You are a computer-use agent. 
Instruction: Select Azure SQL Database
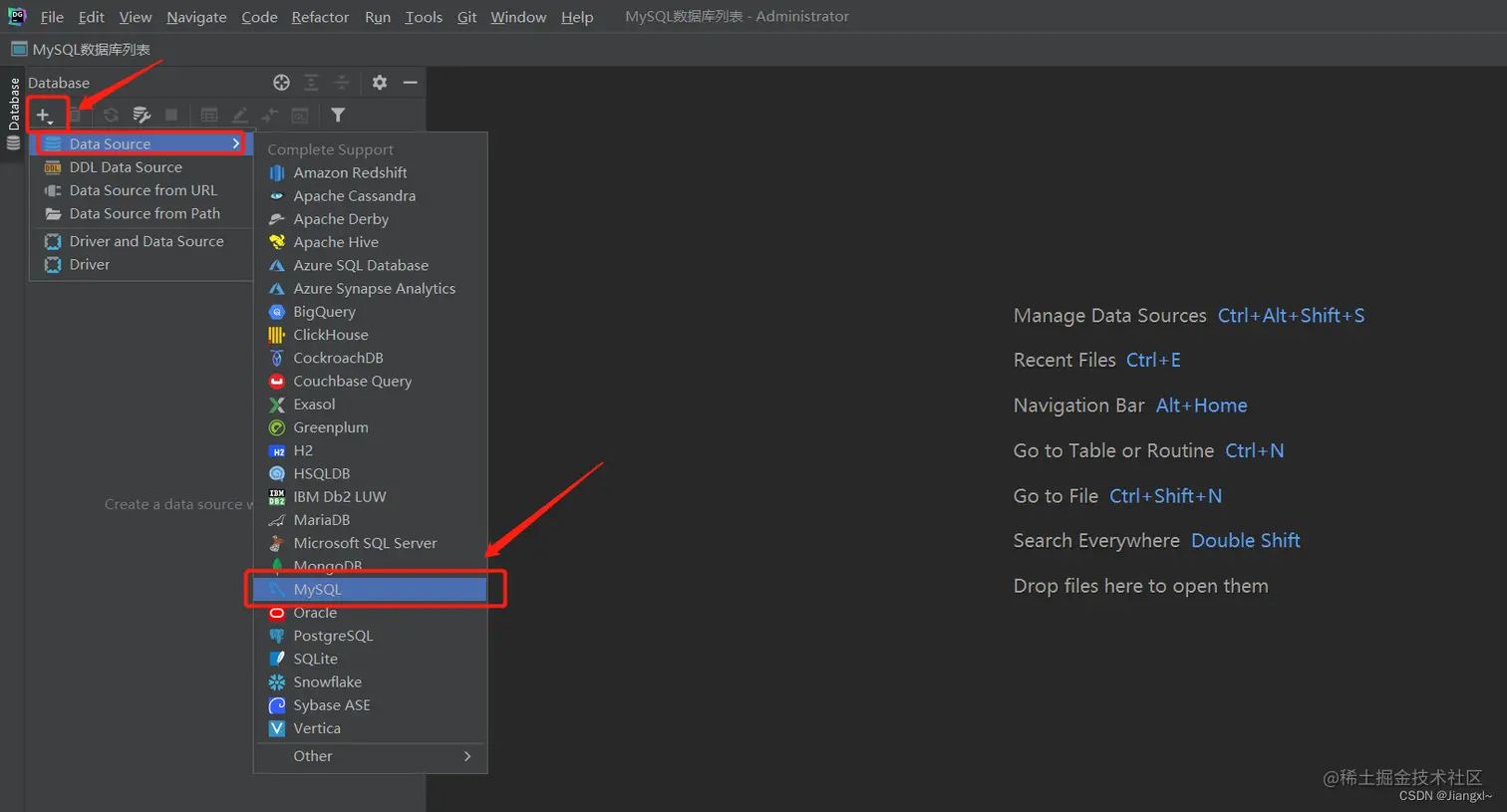(370, 265)
